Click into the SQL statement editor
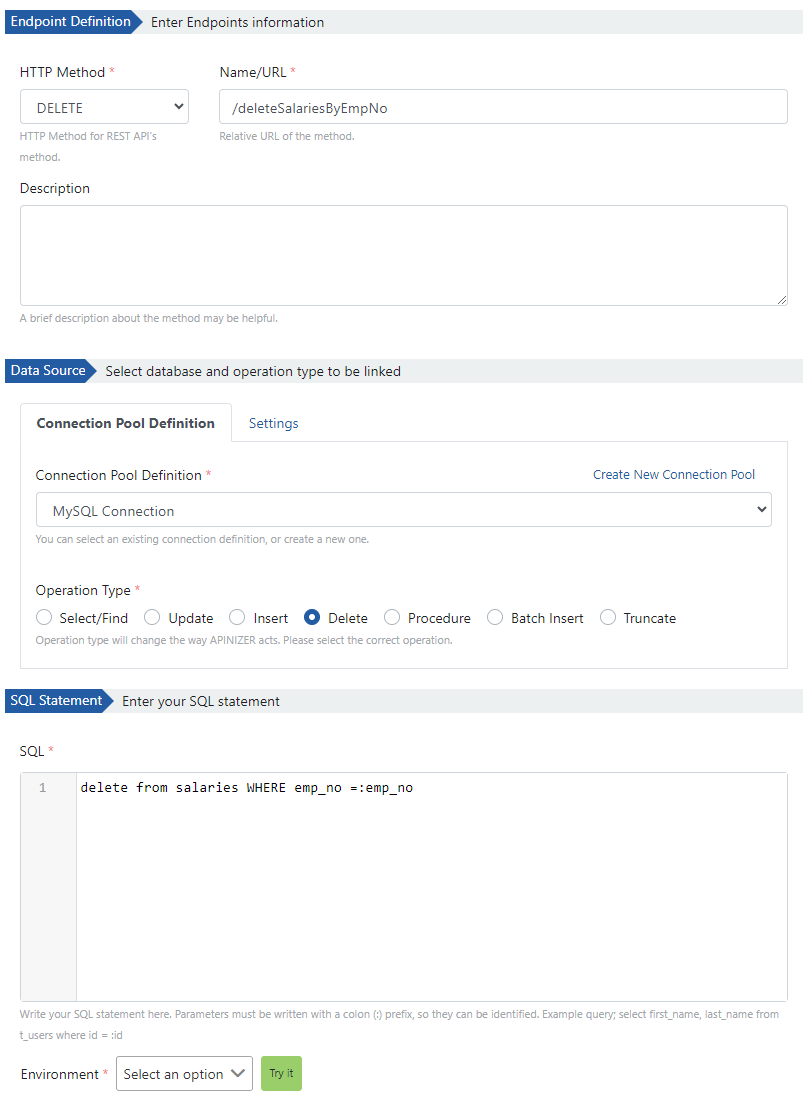Screen dimensions: 812x1098 coord(430,880)
